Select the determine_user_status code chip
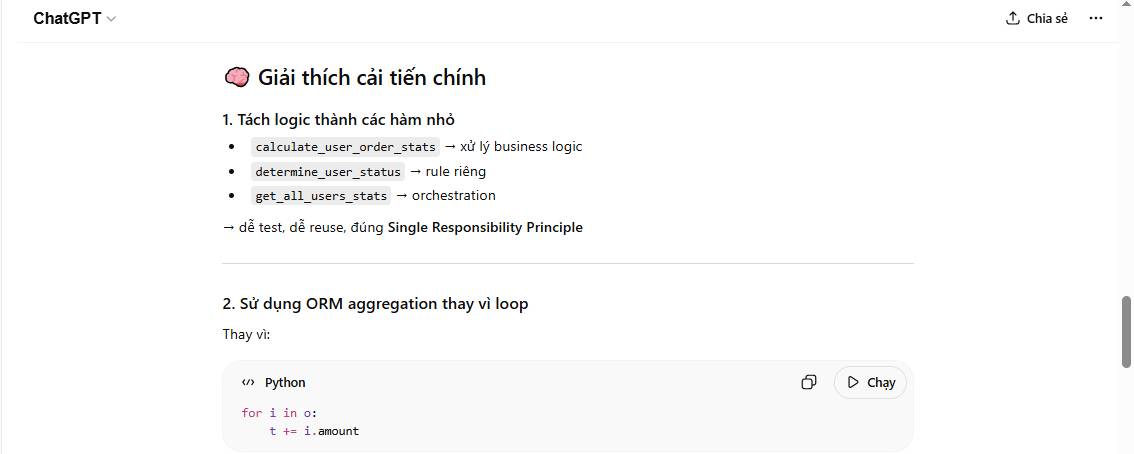Viewport: 1134px width, 454px height. pyautogui.click(x=328, y=172)
